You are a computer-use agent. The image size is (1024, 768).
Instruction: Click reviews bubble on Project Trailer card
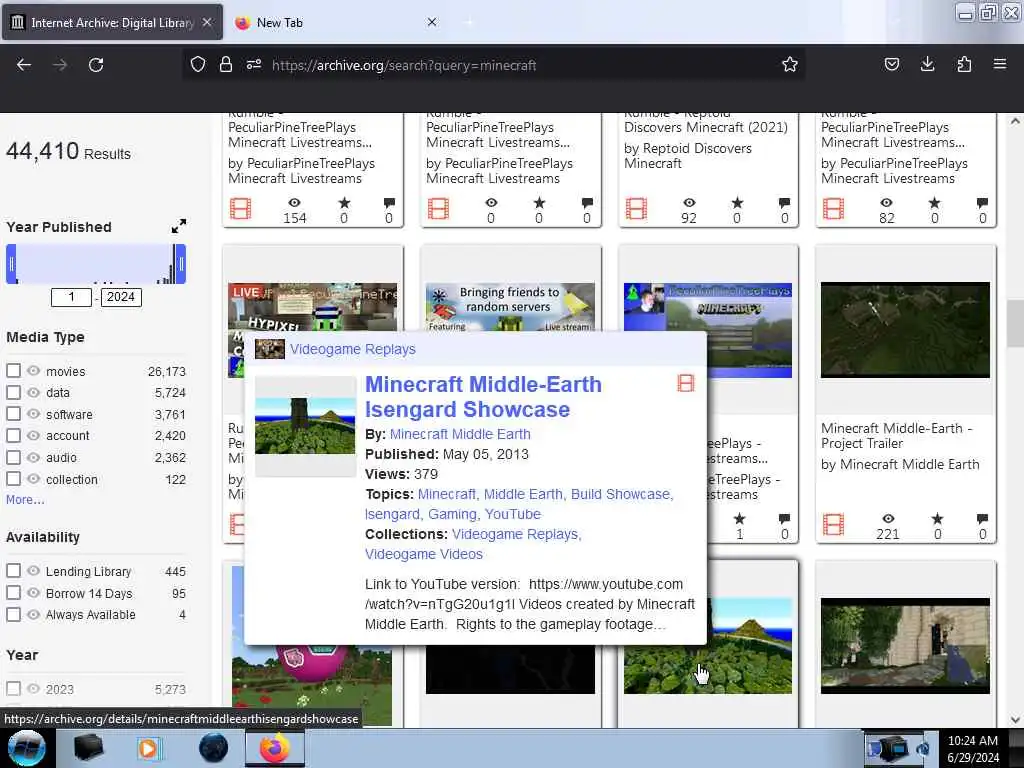click(982, 519)
